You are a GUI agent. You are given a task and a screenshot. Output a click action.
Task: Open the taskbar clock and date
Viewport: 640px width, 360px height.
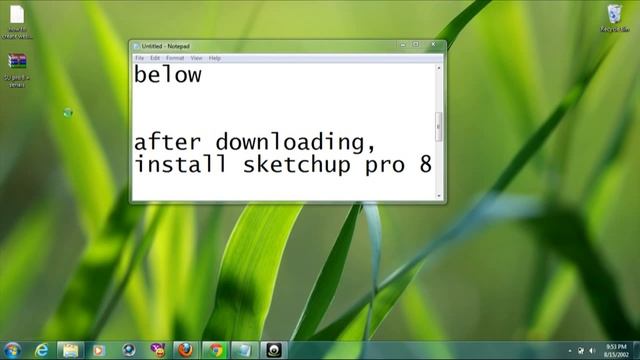tap(616, 351)
